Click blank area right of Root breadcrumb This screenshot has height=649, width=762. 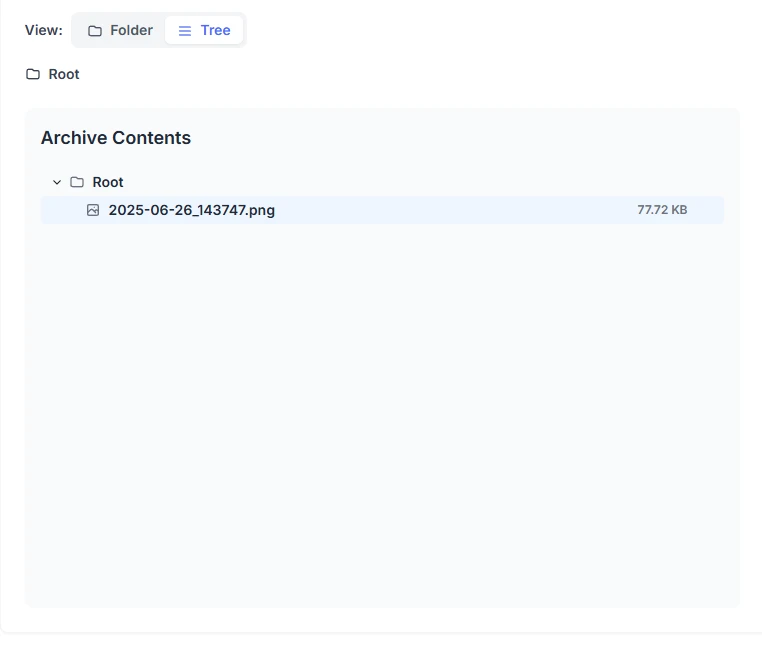[400, 74]
